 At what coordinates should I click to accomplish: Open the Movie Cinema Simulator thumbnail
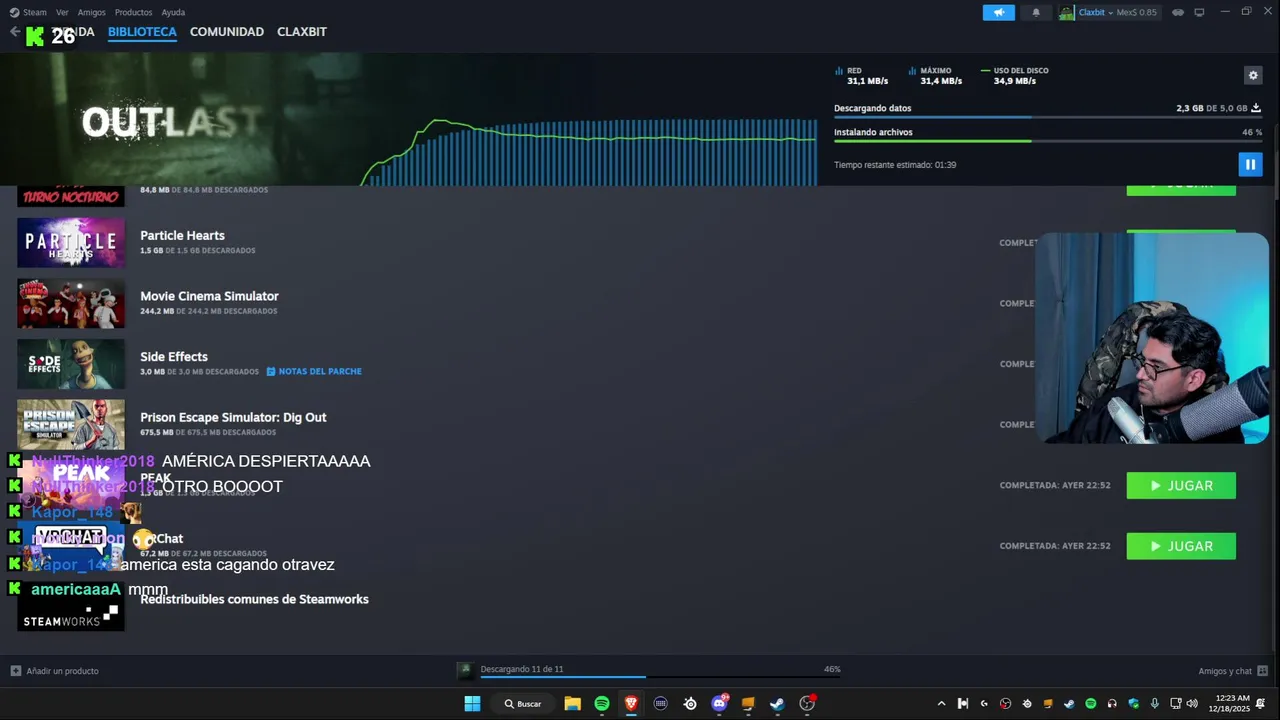[x=71, y=303]
